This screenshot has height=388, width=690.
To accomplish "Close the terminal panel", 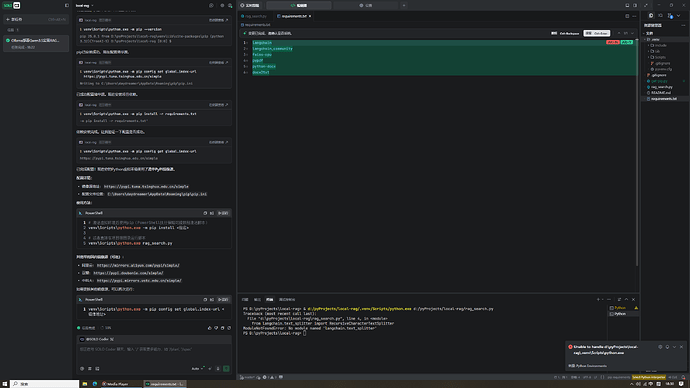I will 633,300.
